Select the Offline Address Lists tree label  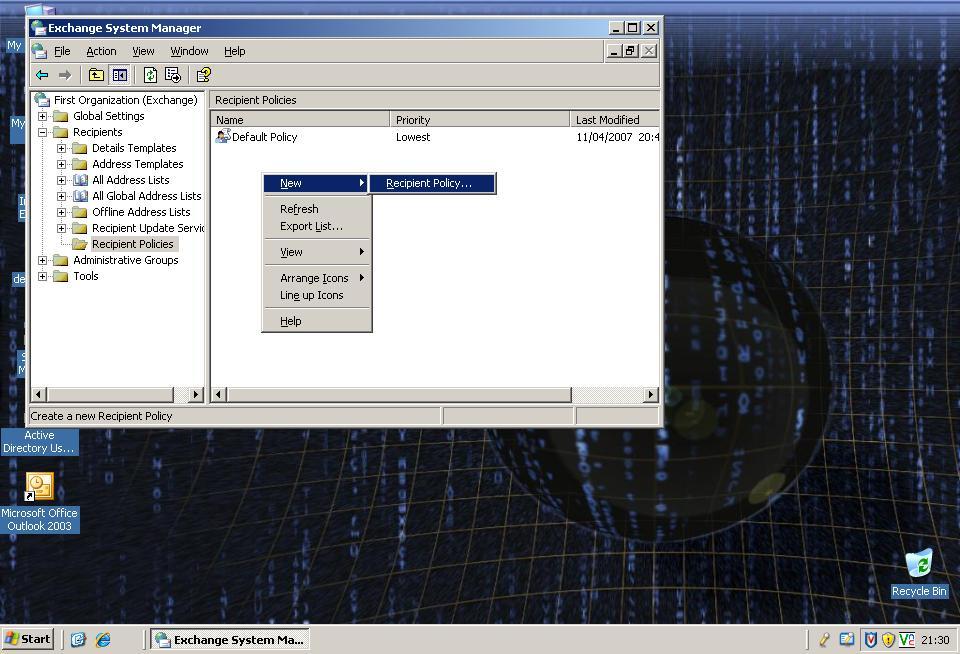coord(141,212)
